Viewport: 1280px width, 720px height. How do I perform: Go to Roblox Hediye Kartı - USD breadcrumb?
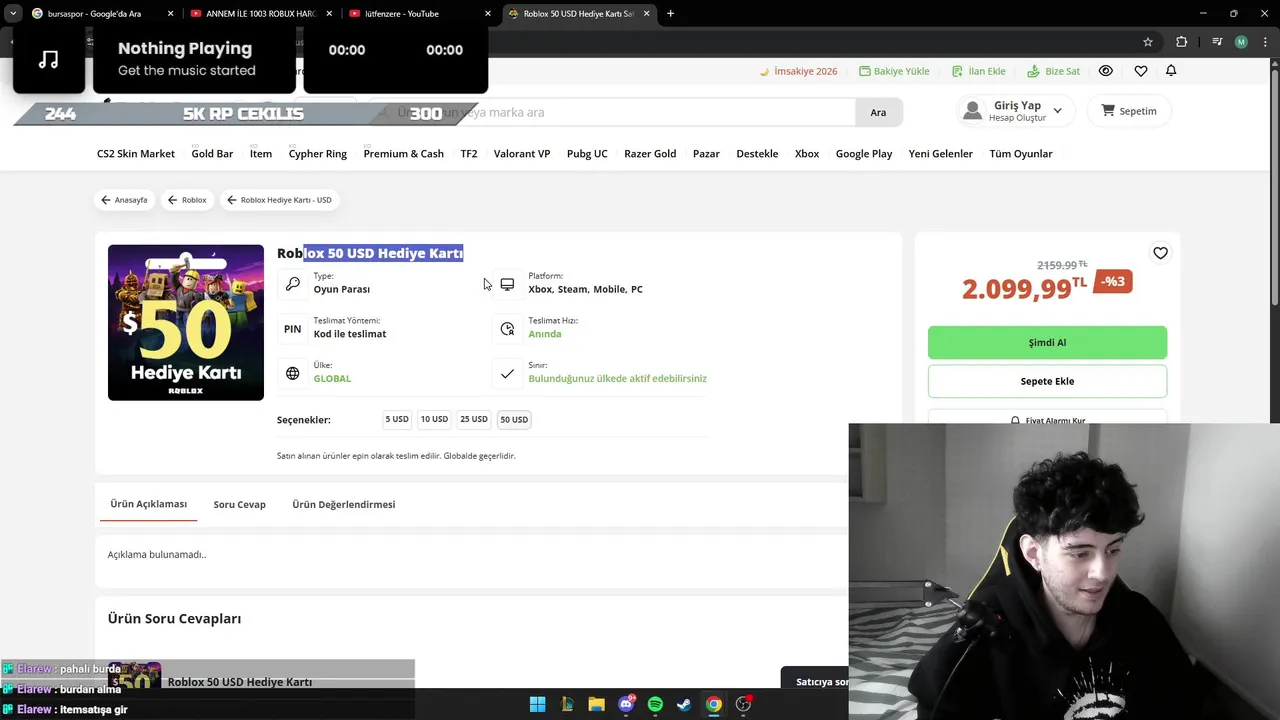pos(279,200)
